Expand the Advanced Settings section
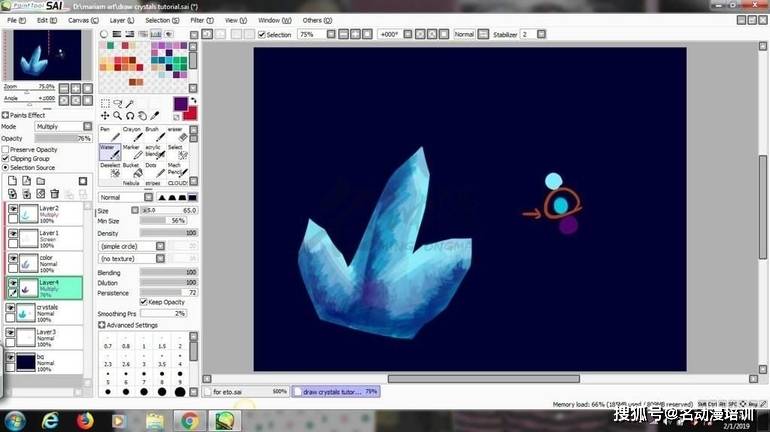Image resolution: width=770 pixels, height=432 pixels. pos(101,325)
